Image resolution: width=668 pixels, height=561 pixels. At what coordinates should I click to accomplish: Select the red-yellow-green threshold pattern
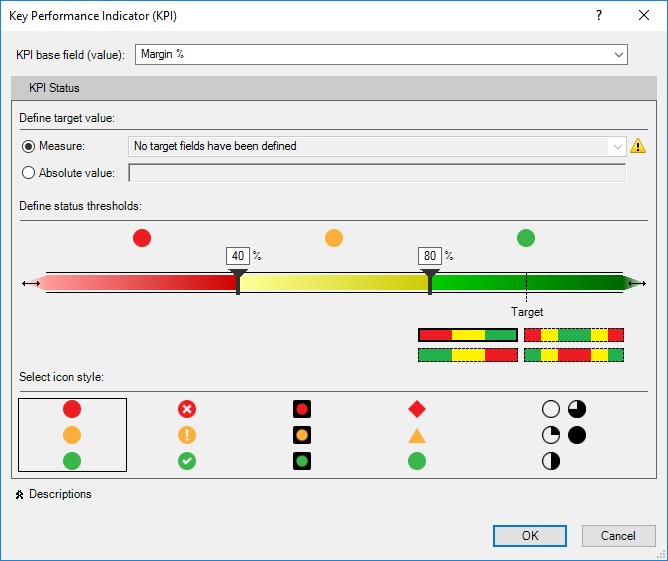pos(468,335)
